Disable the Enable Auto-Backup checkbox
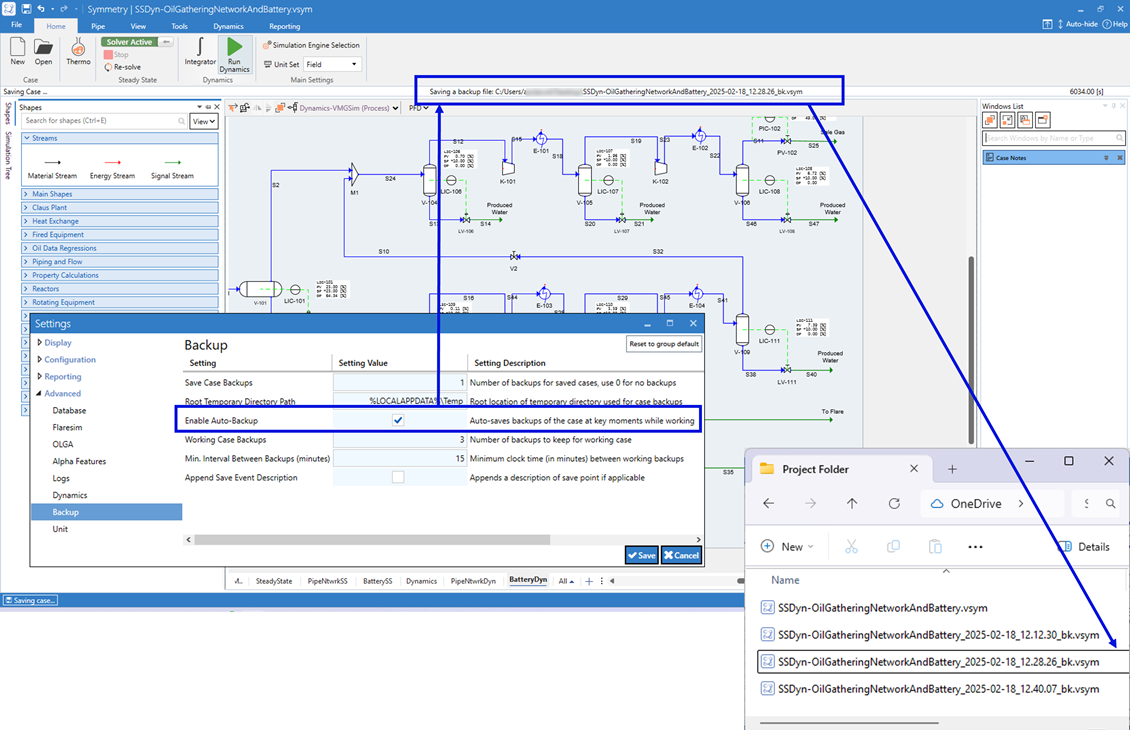The height and width of the screenshot is (730, 1130). (x=398, y=421)
